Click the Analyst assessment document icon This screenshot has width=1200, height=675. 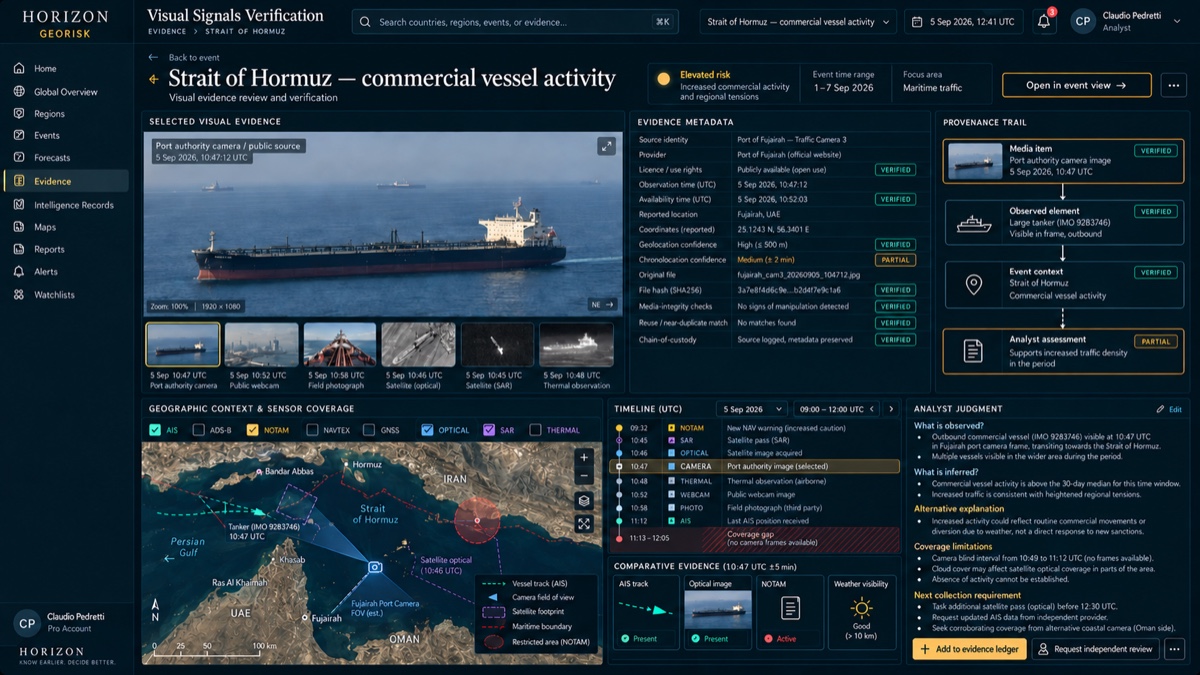click(973, 351)
